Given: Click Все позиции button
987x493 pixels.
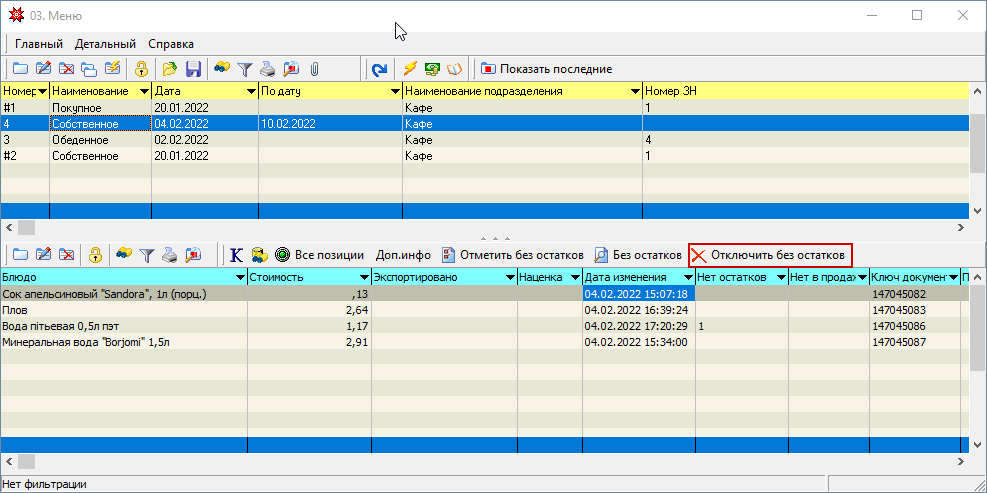Looking at the screenshot, I should [x=320, y=255].
